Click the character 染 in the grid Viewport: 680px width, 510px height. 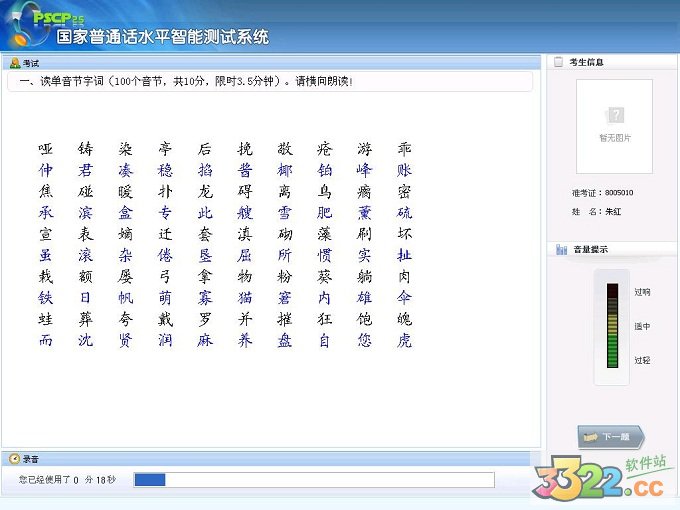tap(125, 149)
